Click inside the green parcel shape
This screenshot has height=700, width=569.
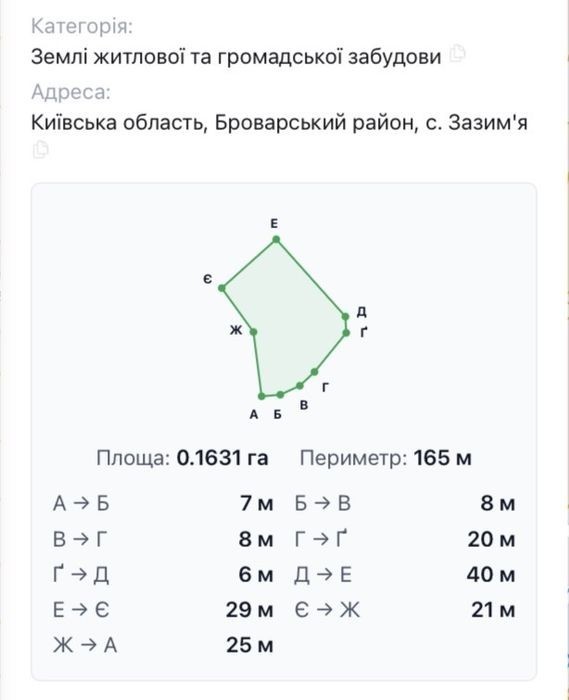[x=295, y=321]
